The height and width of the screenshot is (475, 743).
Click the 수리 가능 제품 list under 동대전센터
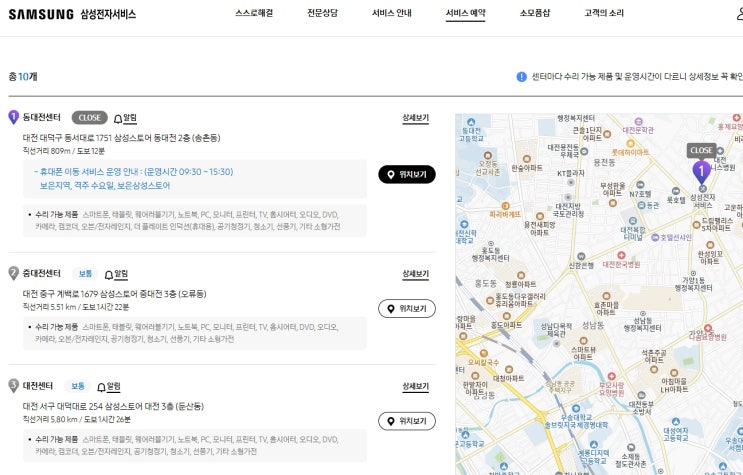194,220
